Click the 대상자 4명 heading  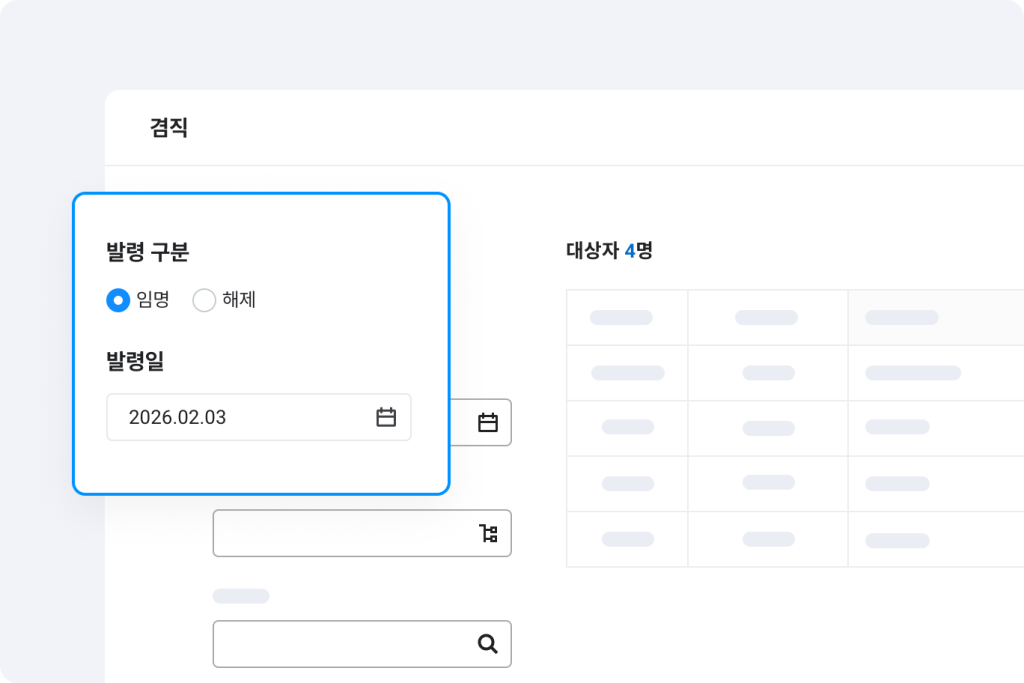point(609,251)
